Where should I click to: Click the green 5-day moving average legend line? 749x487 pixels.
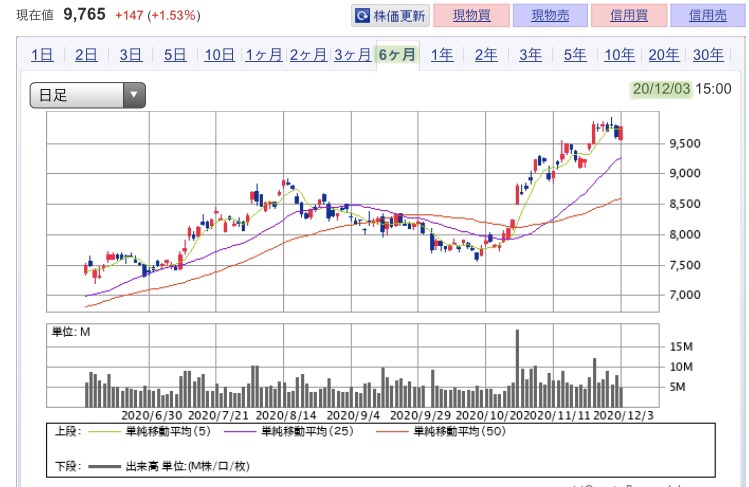click(x=103, y=432)
